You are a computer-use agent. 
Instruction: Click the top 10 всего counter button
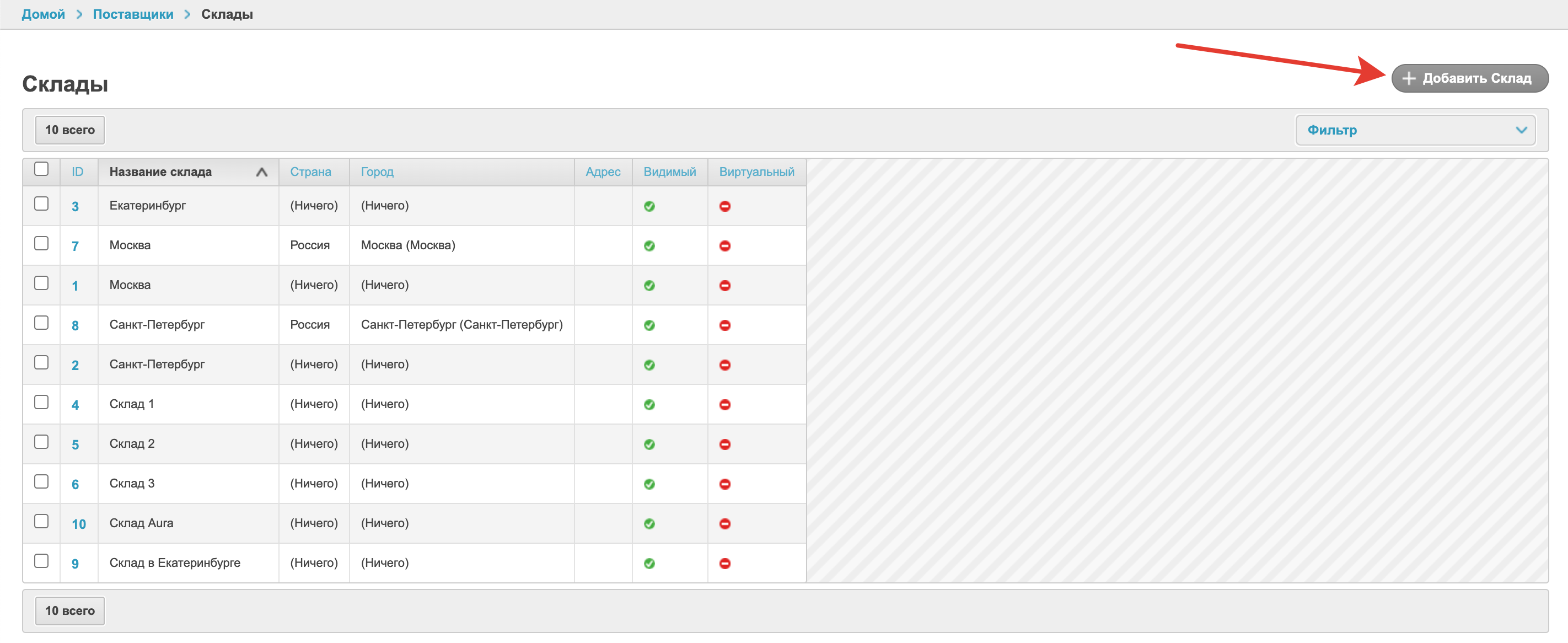click(70, 130)
